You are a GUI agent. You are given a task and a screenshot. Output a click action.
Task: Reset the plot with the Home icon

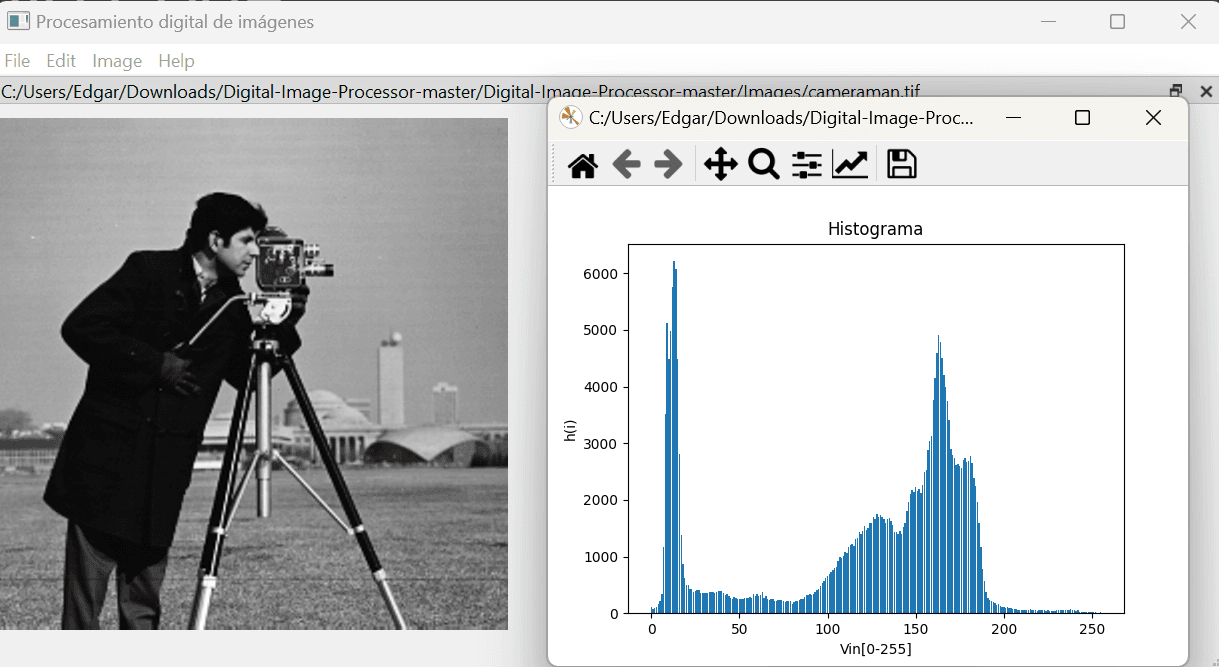point(582,165)
